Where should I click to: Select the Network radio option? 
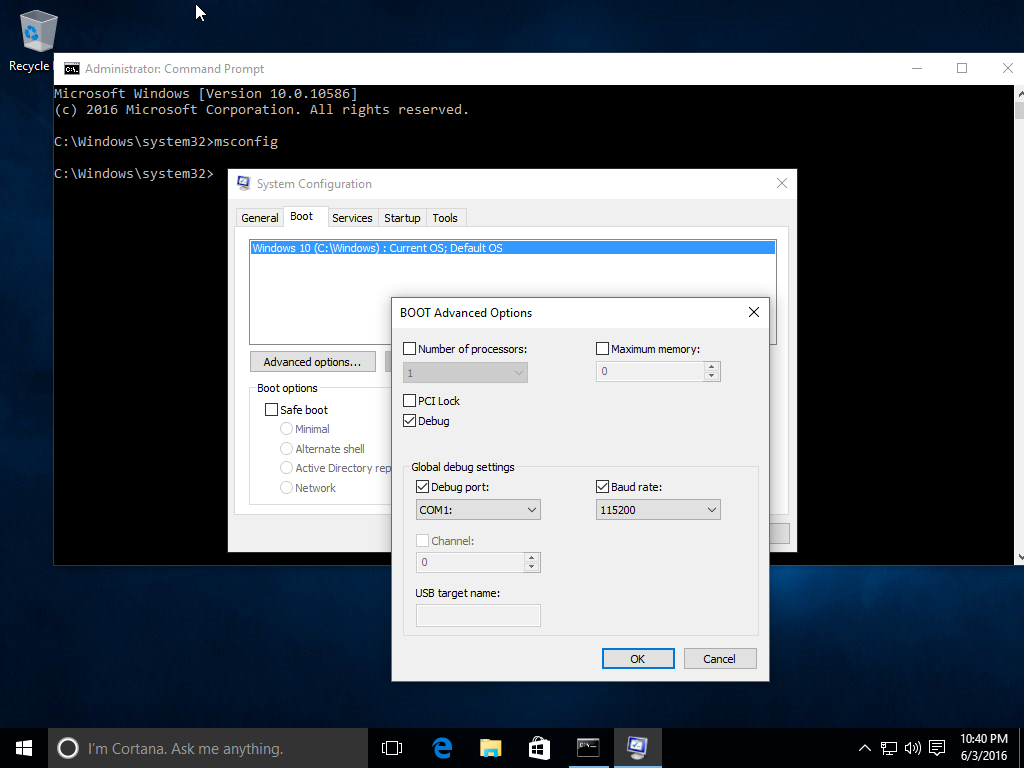(x=286, y=488)
